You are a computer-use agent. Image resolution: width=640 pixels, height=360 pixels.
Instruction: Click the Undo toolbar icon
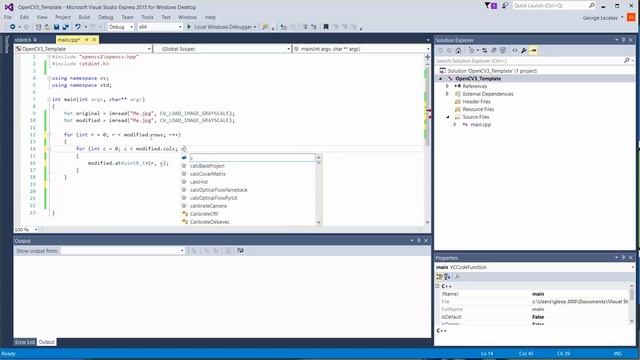78,27
